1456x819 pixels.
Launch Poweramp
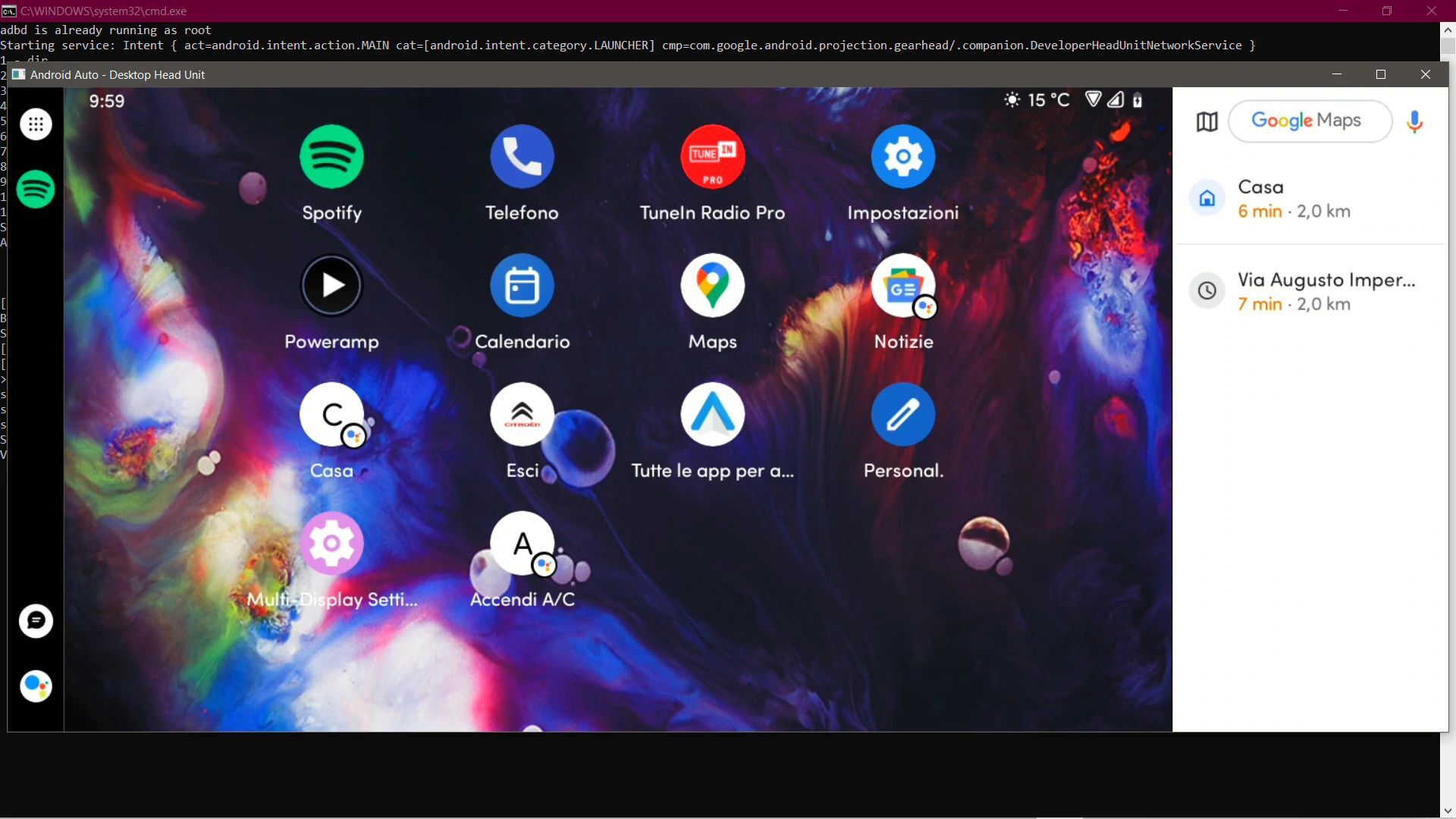331,285
